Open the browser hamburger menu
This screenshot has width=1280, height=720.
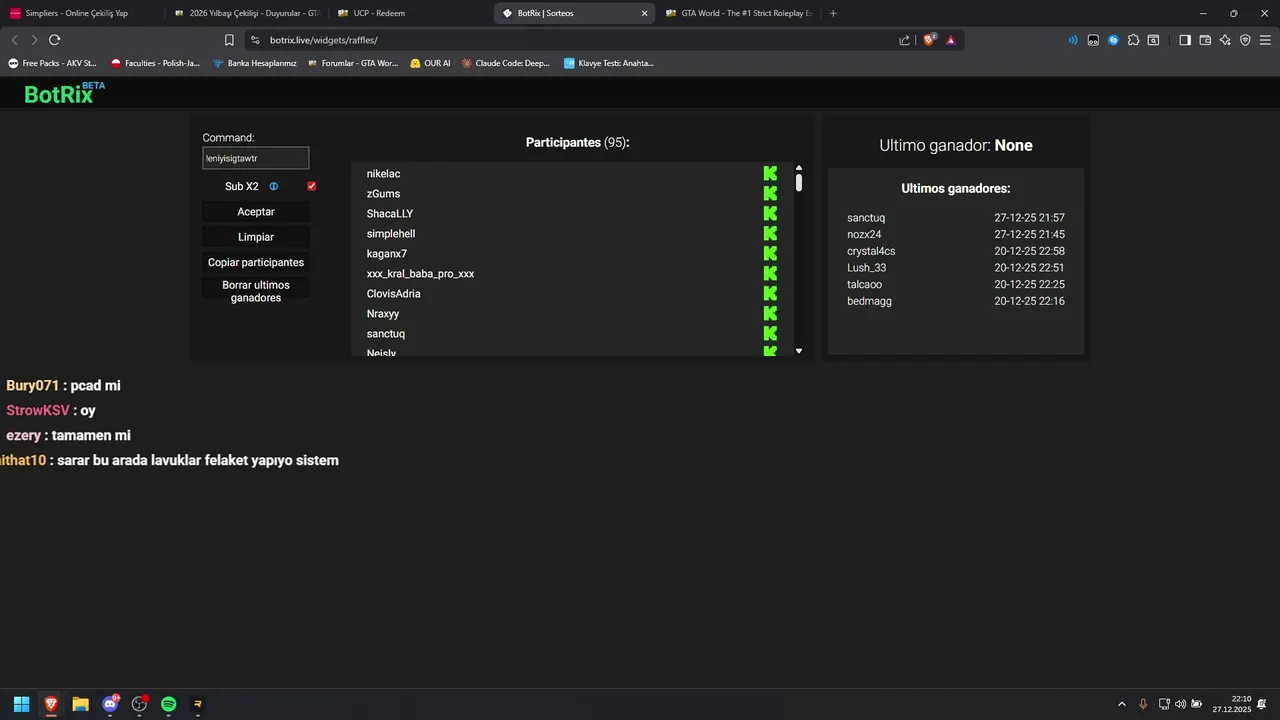tap(1265, 40)
